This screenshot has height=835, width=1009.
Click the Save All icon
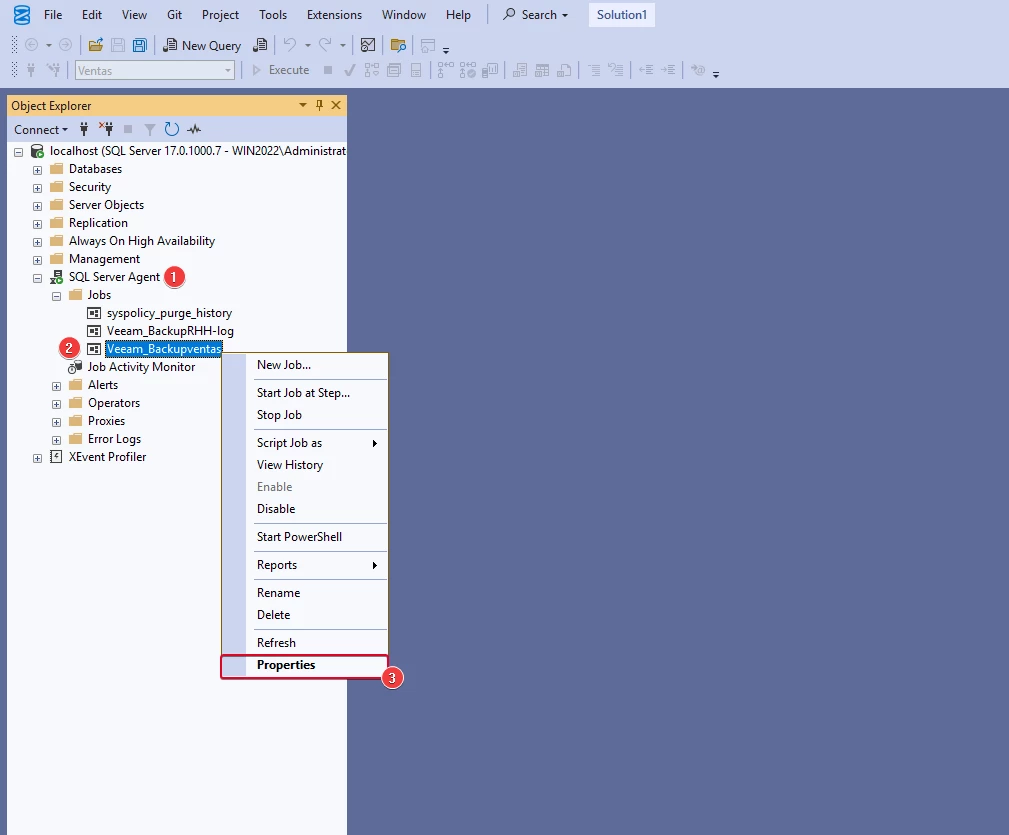point(140,45)
